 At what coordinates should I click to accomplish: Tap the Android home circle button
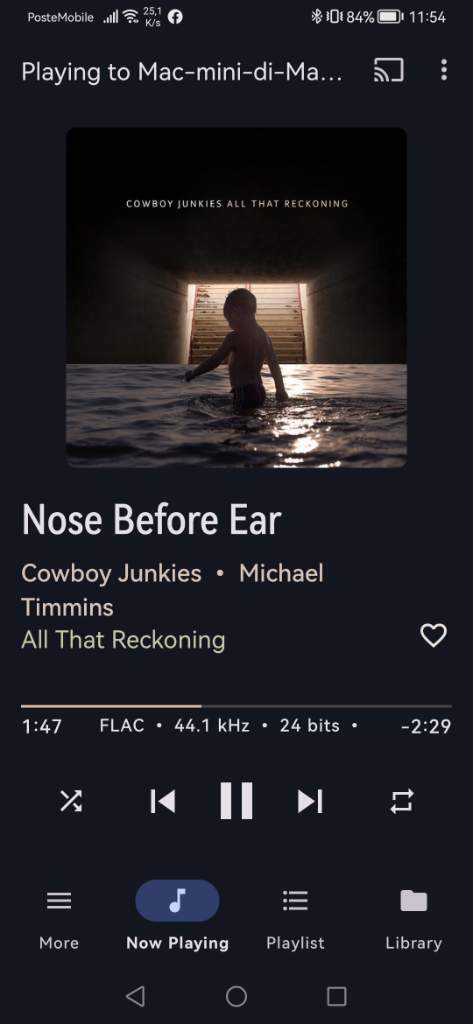(x=236, y=996)
